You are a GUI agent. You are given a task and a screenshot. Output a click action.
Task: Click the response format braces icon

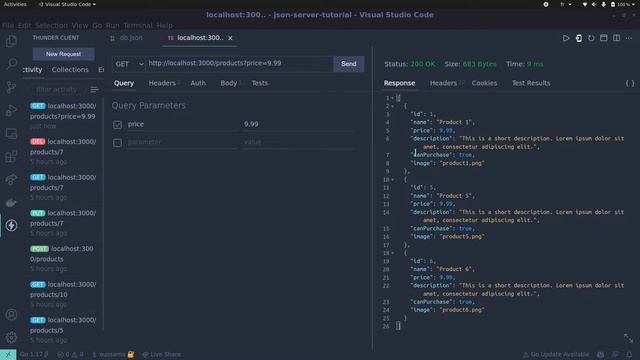[x=630, y=83]
